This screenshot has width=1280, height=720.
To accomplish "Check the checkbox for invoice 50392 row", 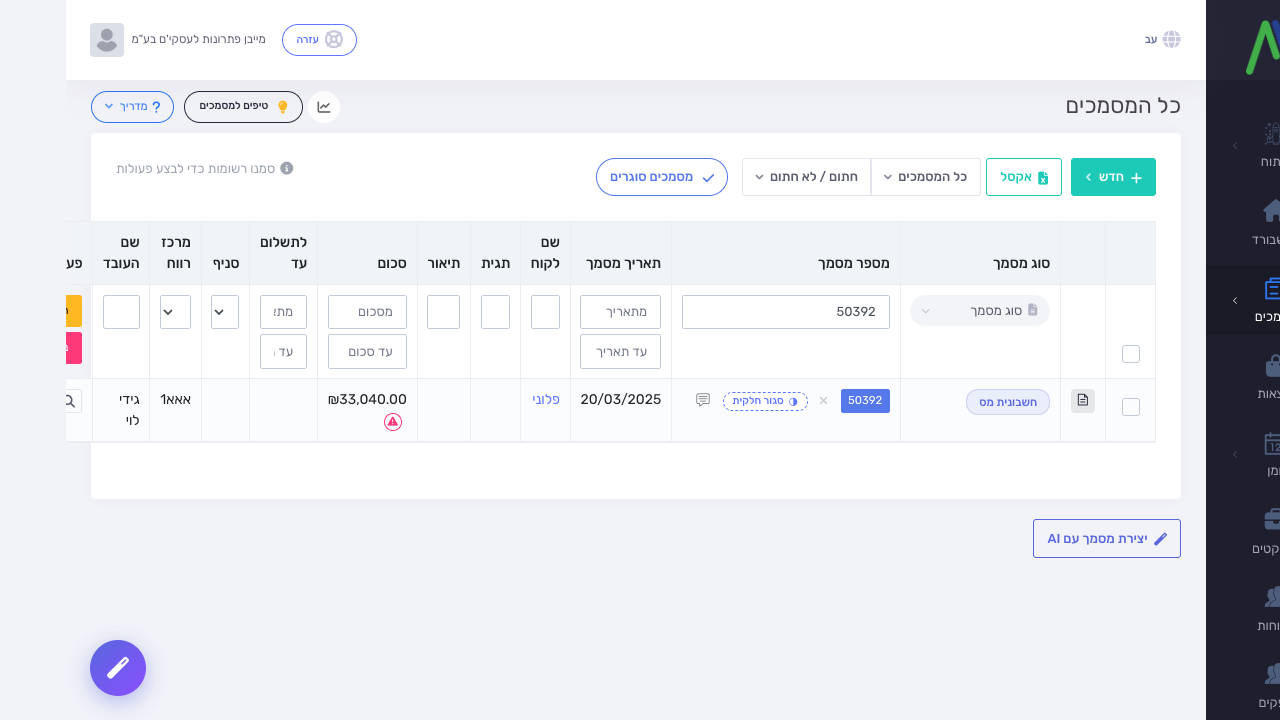I will tap(1131, 407).
